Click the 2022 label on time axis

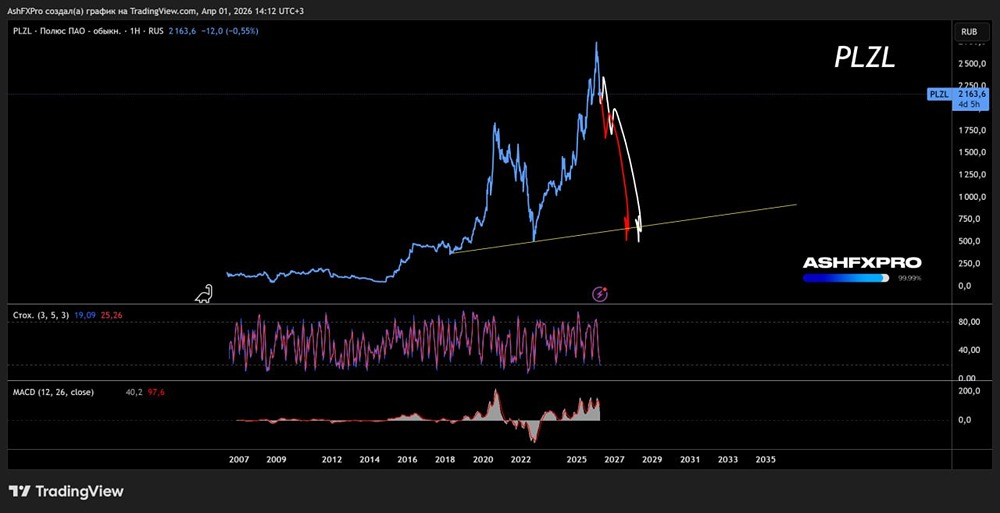pos(521,459)
